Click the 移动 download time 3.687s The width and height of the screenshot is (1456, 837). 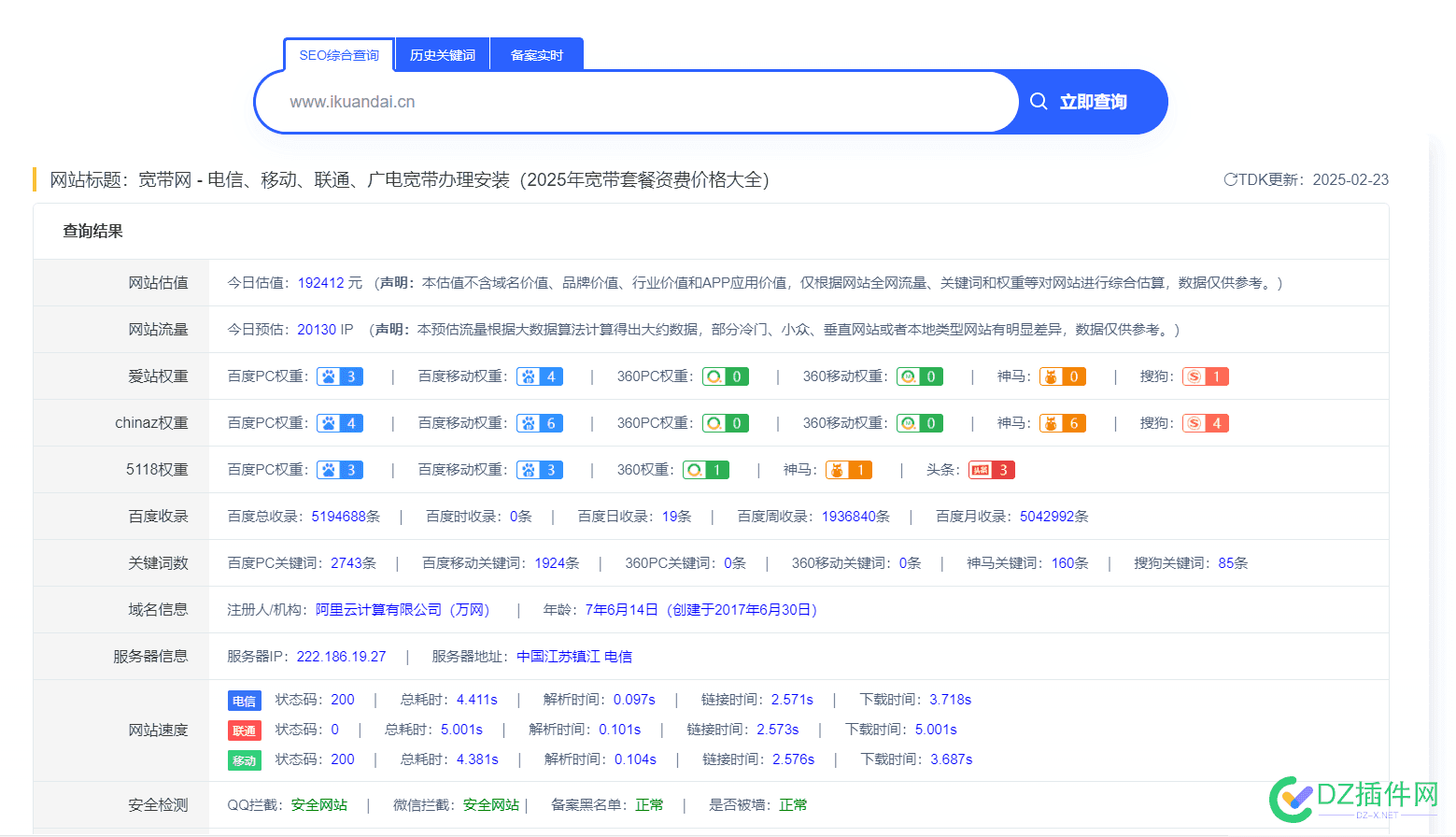[951, 759]
